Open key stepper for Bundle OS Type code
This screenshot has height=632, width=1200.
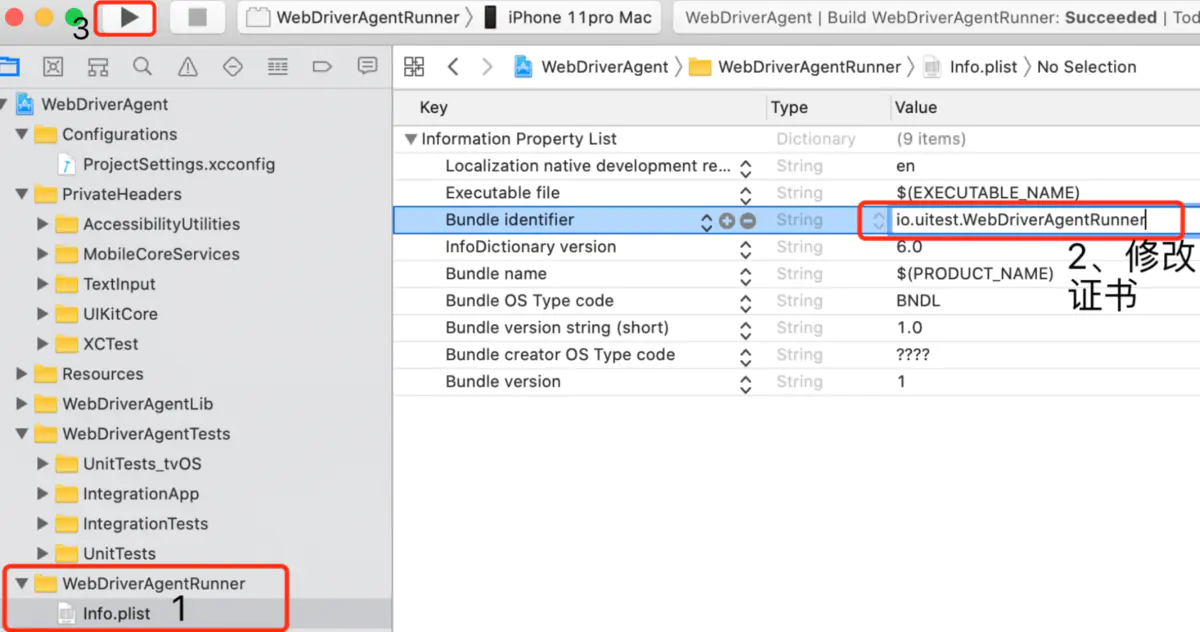[745, 302]
